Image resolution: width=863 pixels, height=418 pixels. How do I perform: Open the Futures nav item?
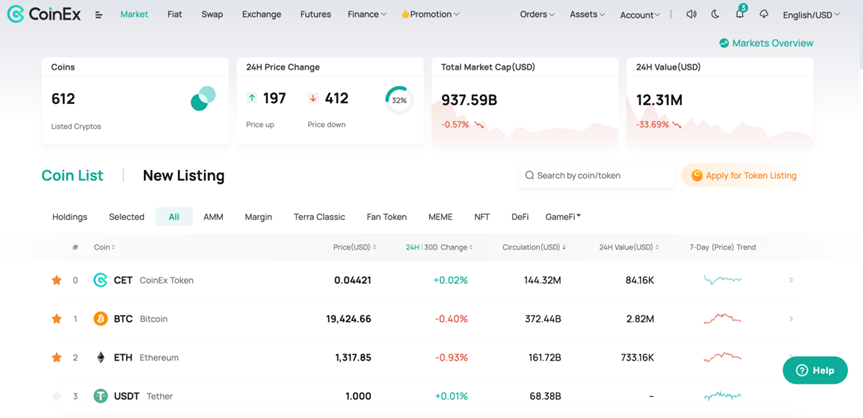coord(315,14)
